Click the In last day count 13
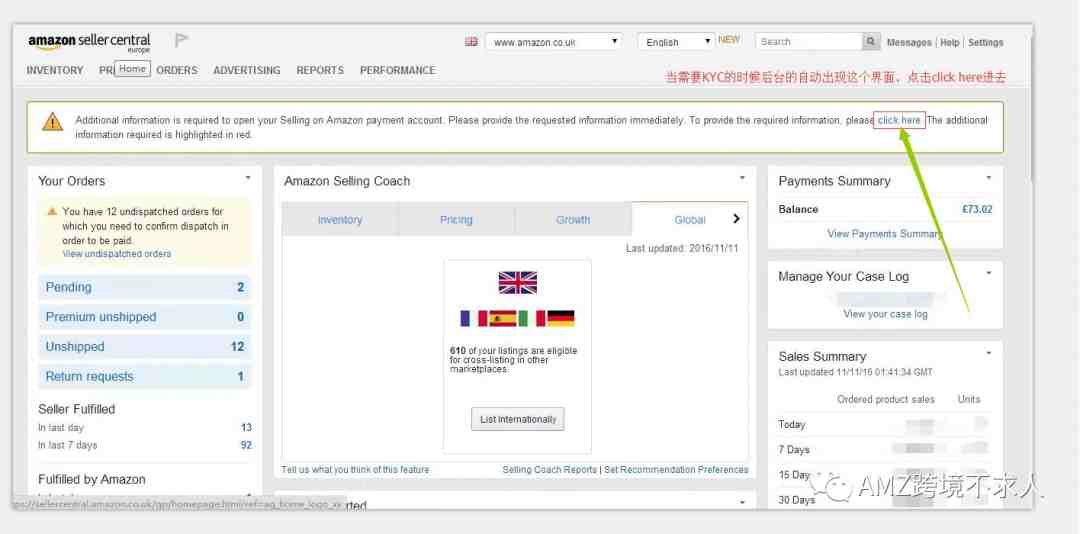 coord(246,428)
